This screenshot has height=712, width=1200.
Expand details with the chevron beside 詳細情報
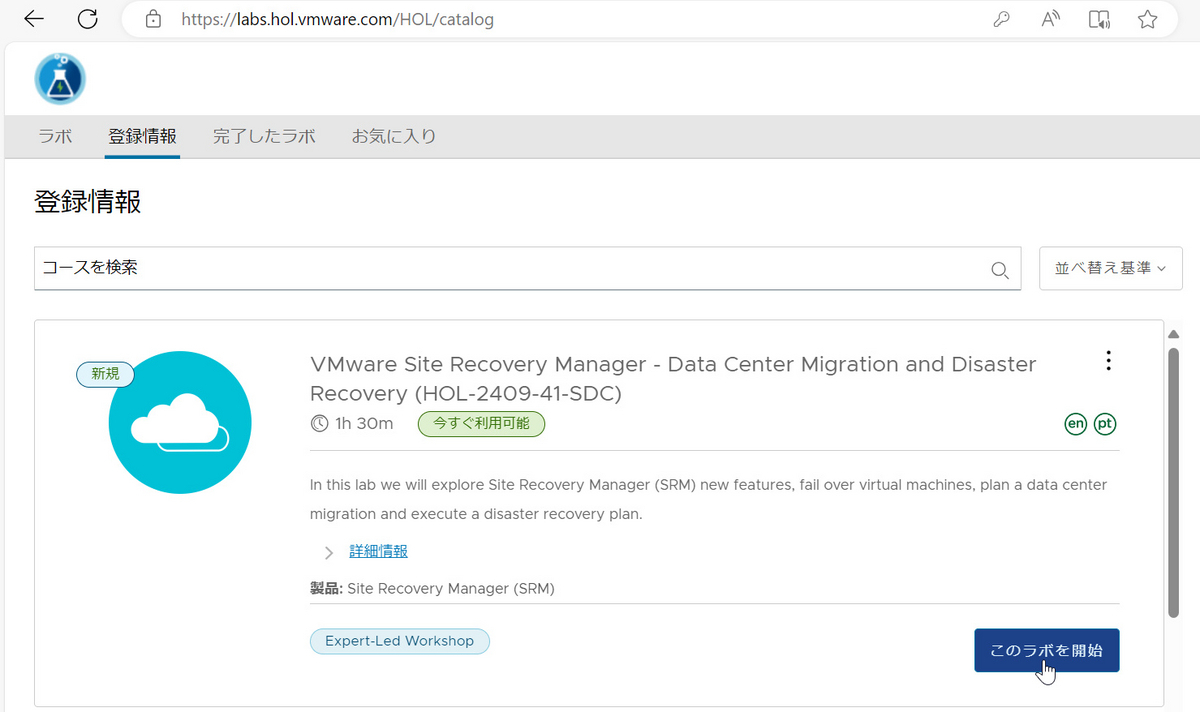click(329, 552)
